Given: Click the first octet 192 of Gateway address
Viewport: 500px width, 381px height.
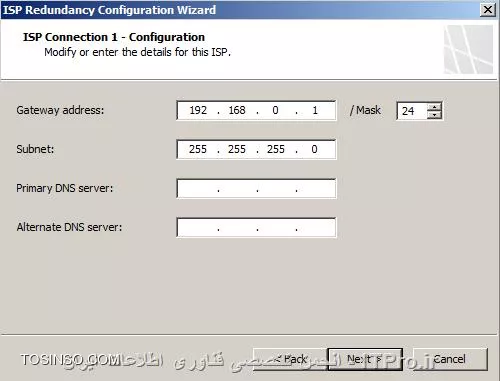Looking at the screenshot, I should 198,110.
